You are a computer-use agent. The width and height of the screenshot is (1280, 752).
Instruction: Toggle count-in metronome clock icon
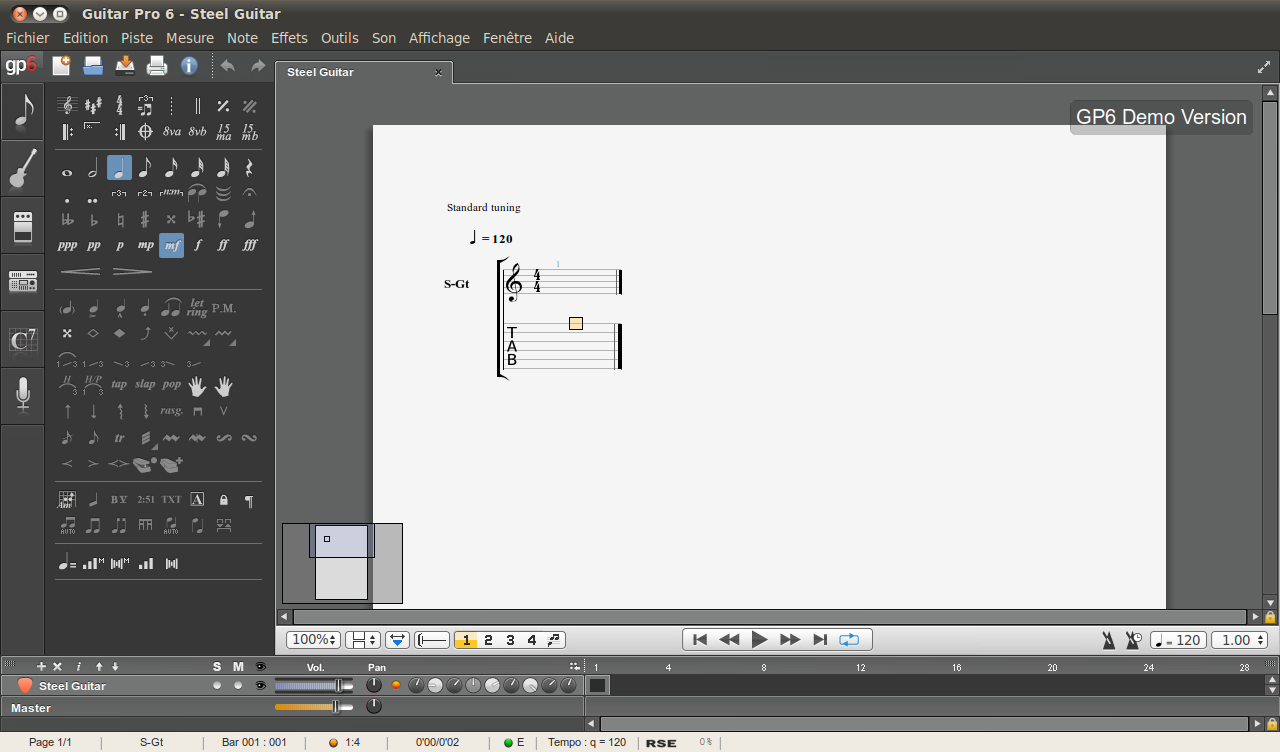tap(1134, 640)
